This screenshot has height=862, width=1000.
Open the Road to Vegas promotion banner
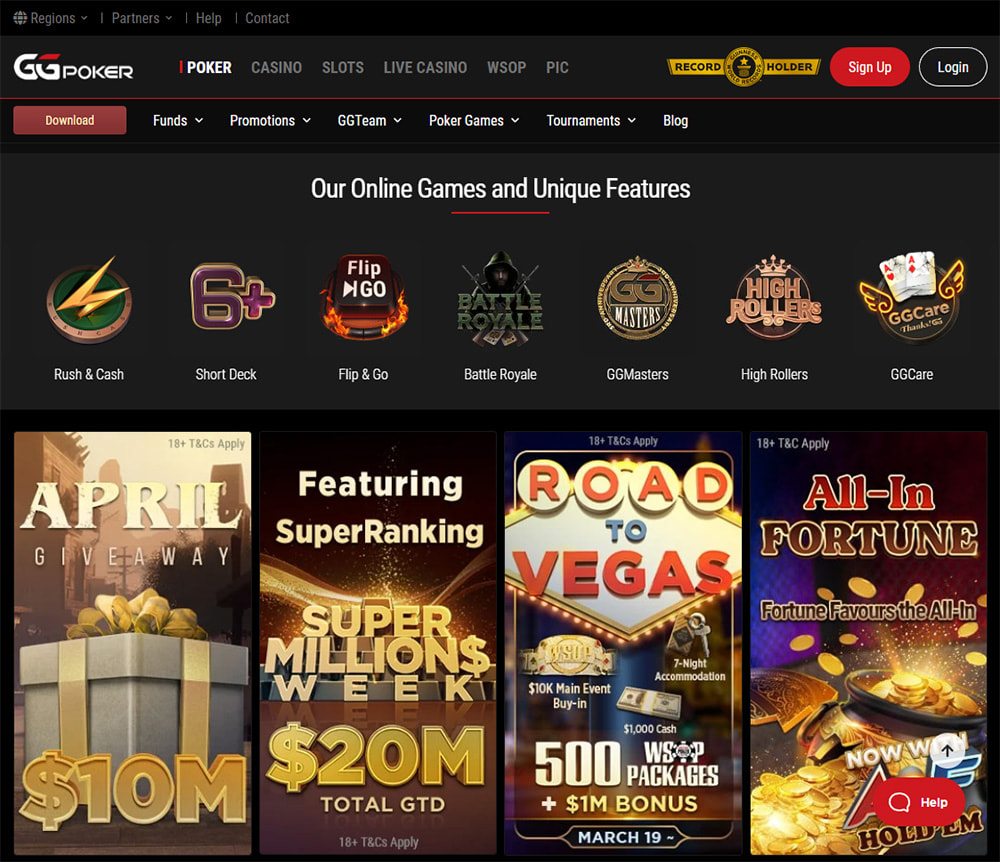click(623, 643)
